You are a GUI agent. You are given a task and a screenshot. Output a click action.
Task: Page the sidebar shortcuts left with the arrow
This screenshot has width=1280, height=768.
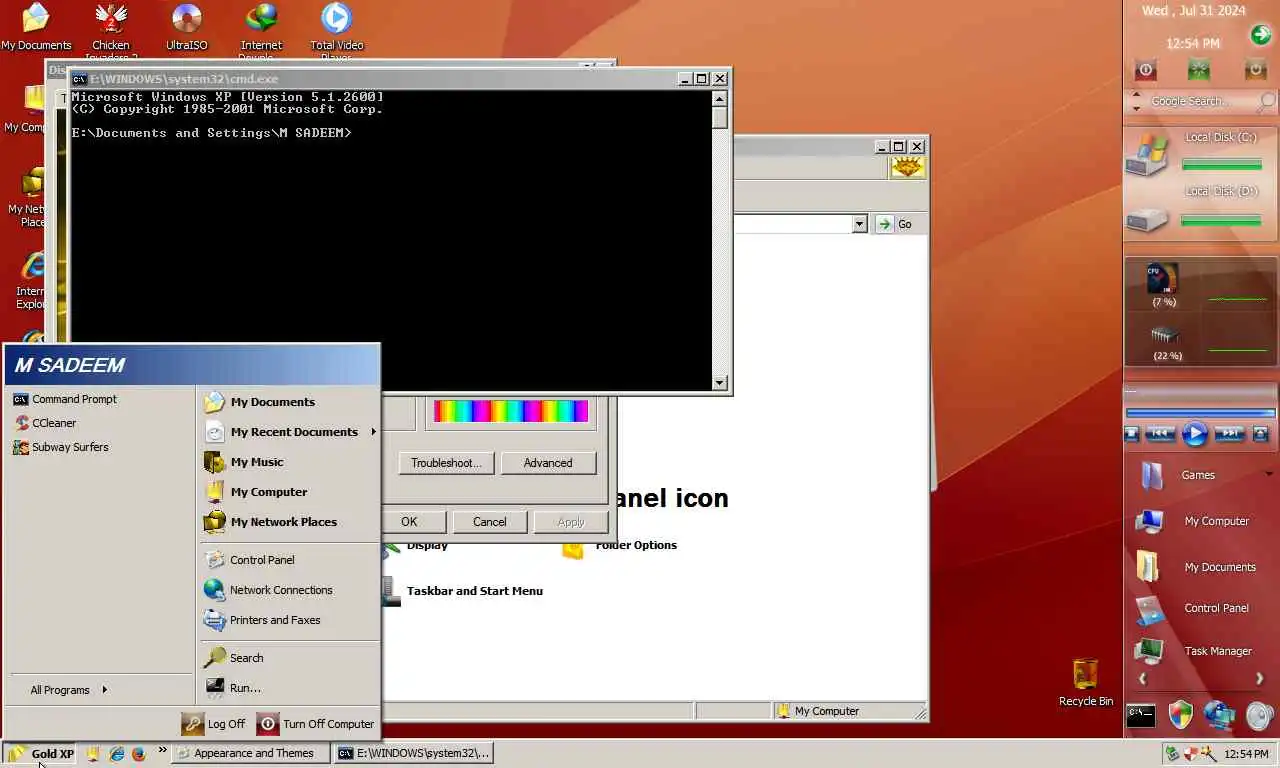(x=1143, y=679)
